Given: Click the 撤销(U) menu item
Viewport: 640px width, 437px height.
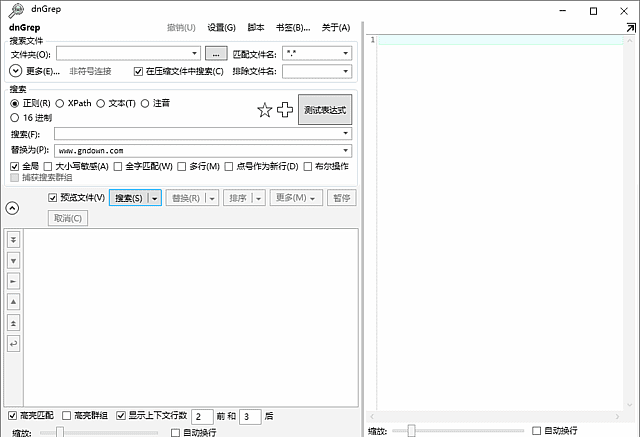Looking at the screenshot, I should click(x=181, y=28).
